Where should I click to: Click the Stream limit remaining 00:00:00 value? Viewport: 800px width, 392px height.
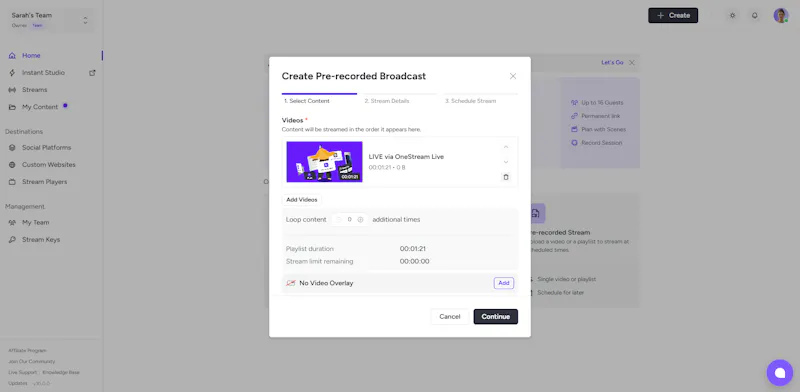[x=414, y=261]
